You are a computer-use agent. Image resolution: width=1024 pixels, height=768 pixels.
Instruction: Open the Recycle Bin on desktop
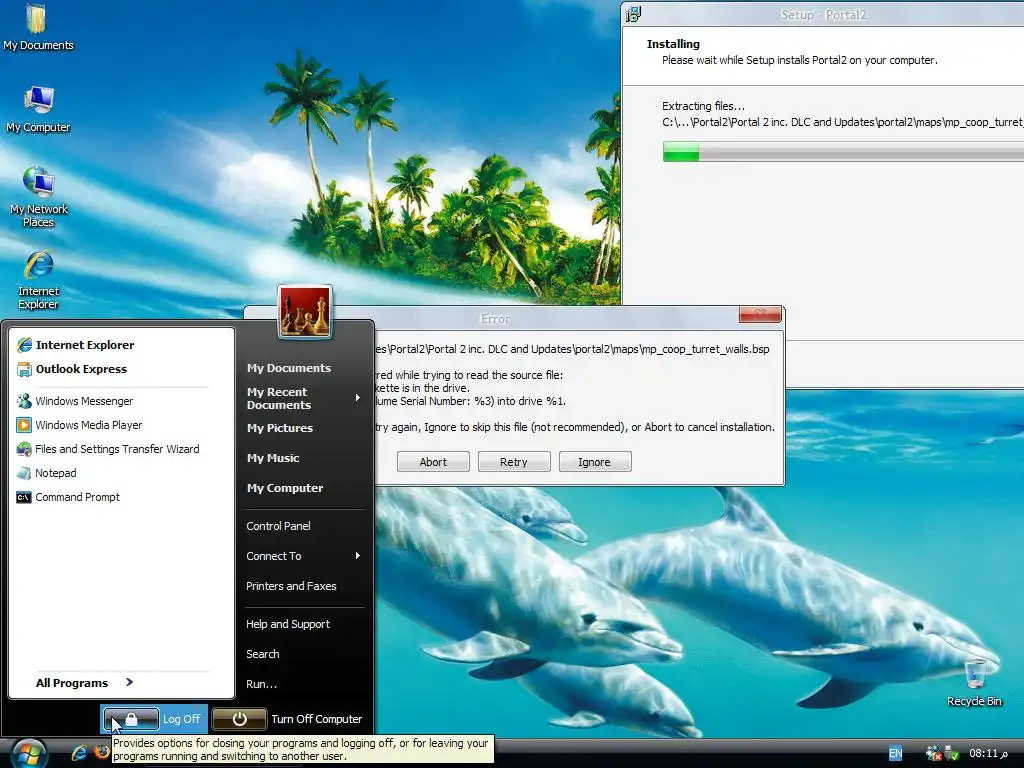(x=974, y=683)
